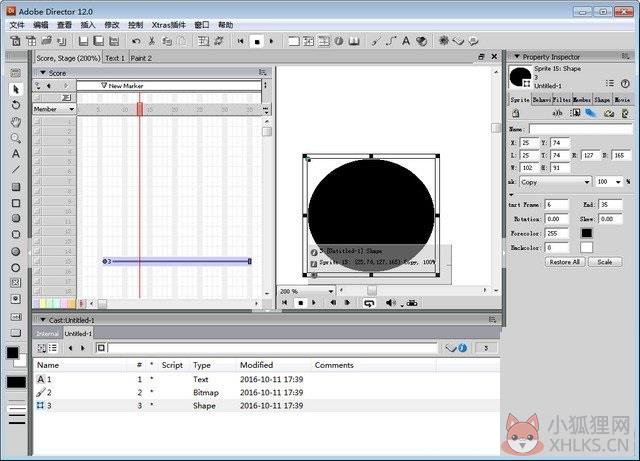
Task: Select the Line tool
Action: point(16,170)
